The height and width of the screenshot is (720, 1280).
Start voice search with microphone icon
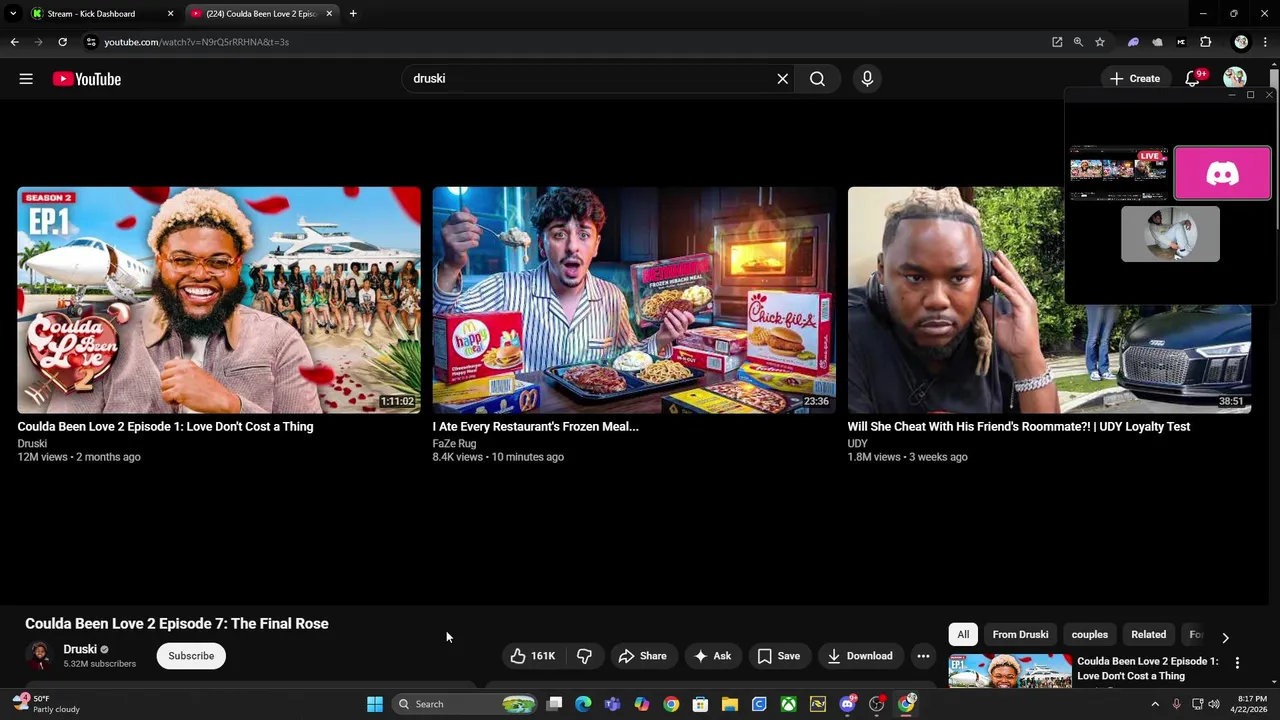(867, 79)
